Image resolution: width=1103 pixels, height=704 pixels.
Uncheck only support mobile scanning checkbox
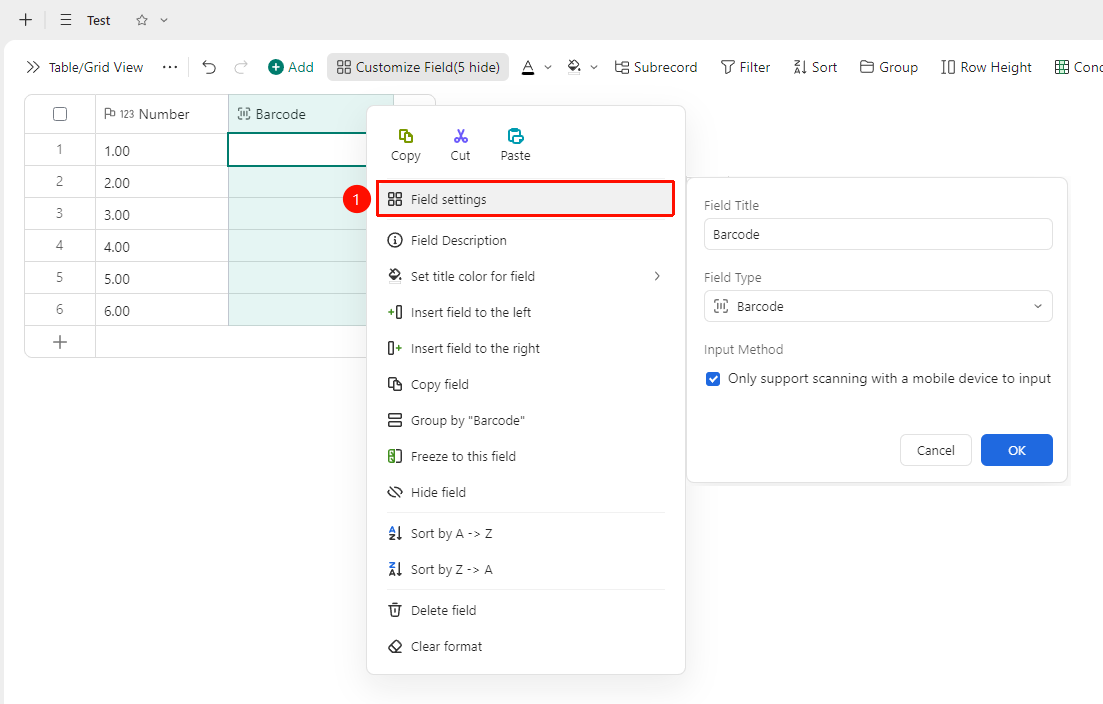tap(713, 379)
